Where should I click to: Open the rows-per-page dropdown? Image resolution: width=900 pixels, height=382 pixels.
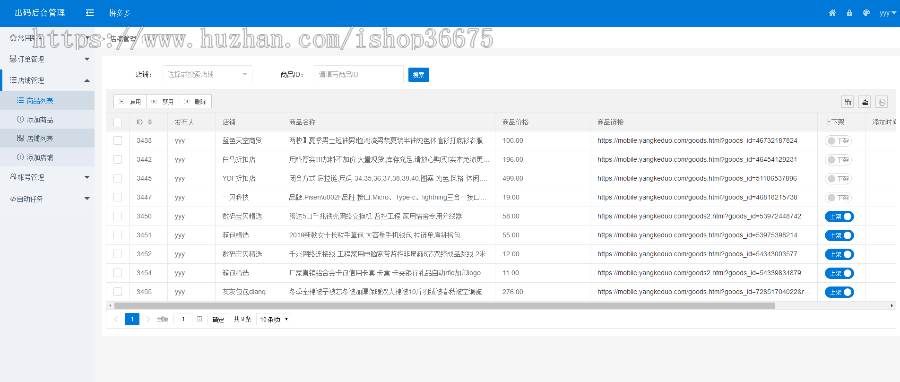[274, 319]
